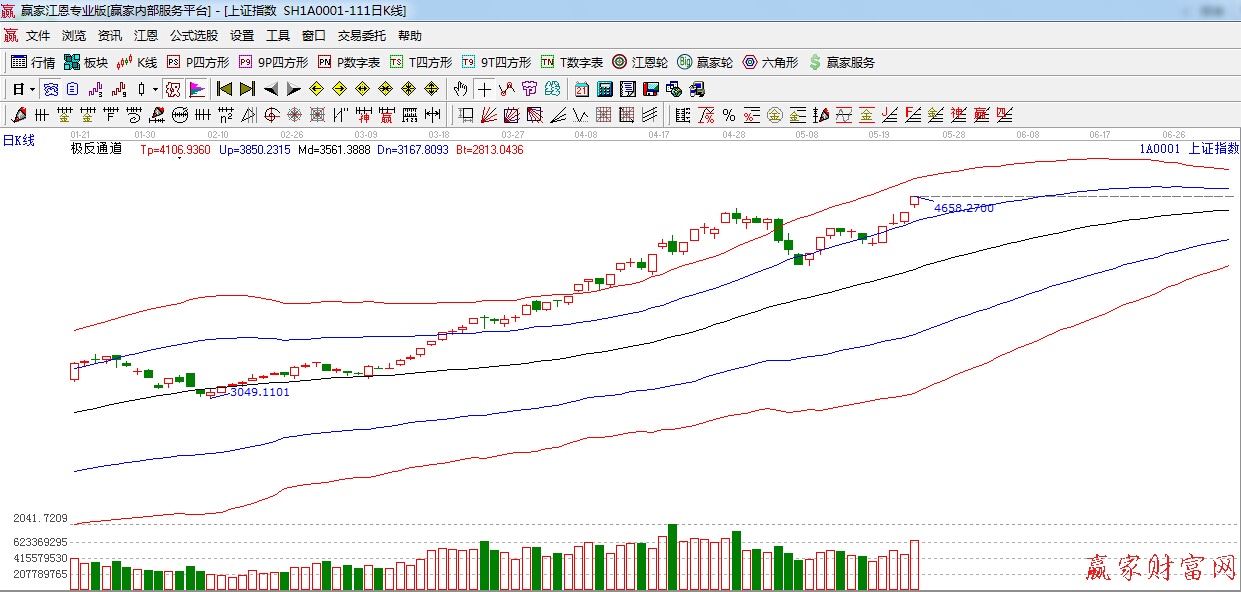Jump to first bar with skip-to-start arrow
This screenshot has width=1241, height=592.
click(224, 89)
